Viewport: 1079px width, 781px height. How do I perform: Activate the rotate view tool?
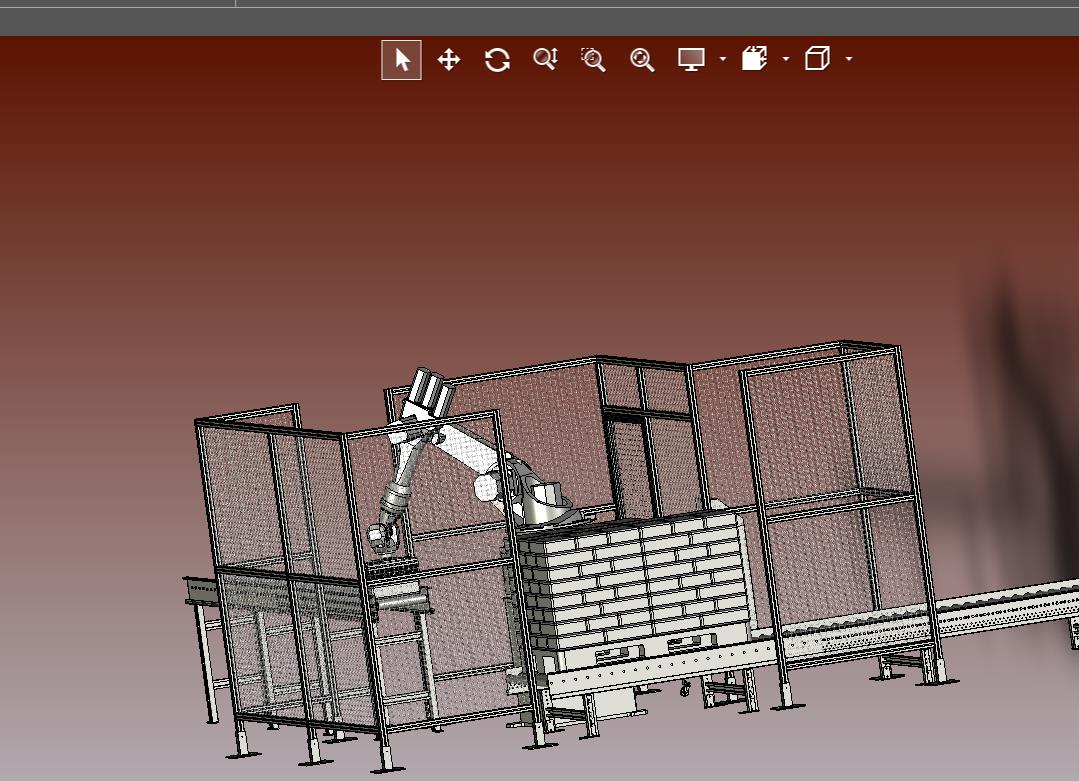[497, 60]
